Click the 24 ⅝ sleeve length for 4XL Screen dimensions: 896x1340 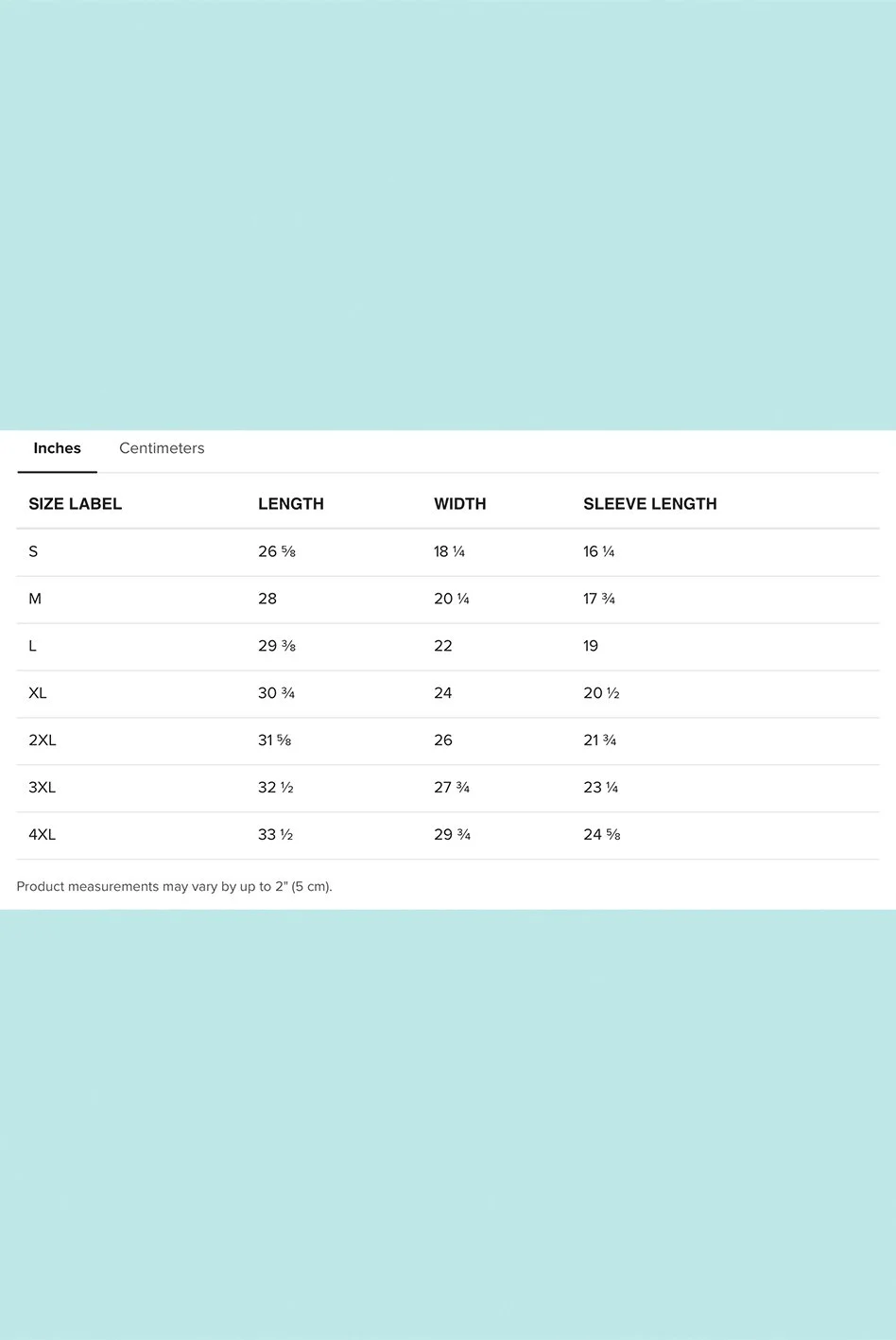click(602, 835)
